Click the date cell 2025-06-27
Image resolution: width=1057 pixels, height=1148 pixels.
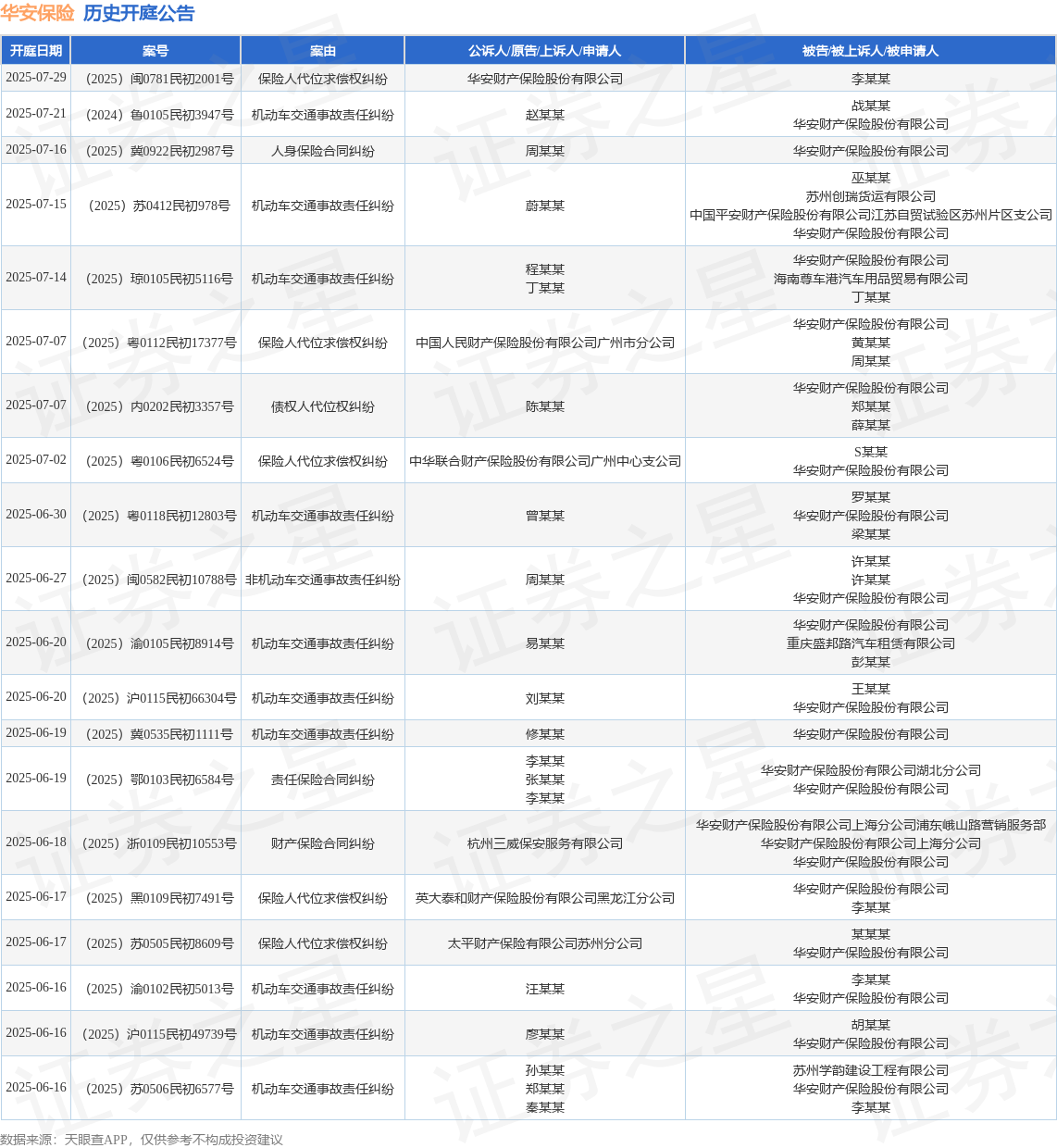tap(36, 579)
